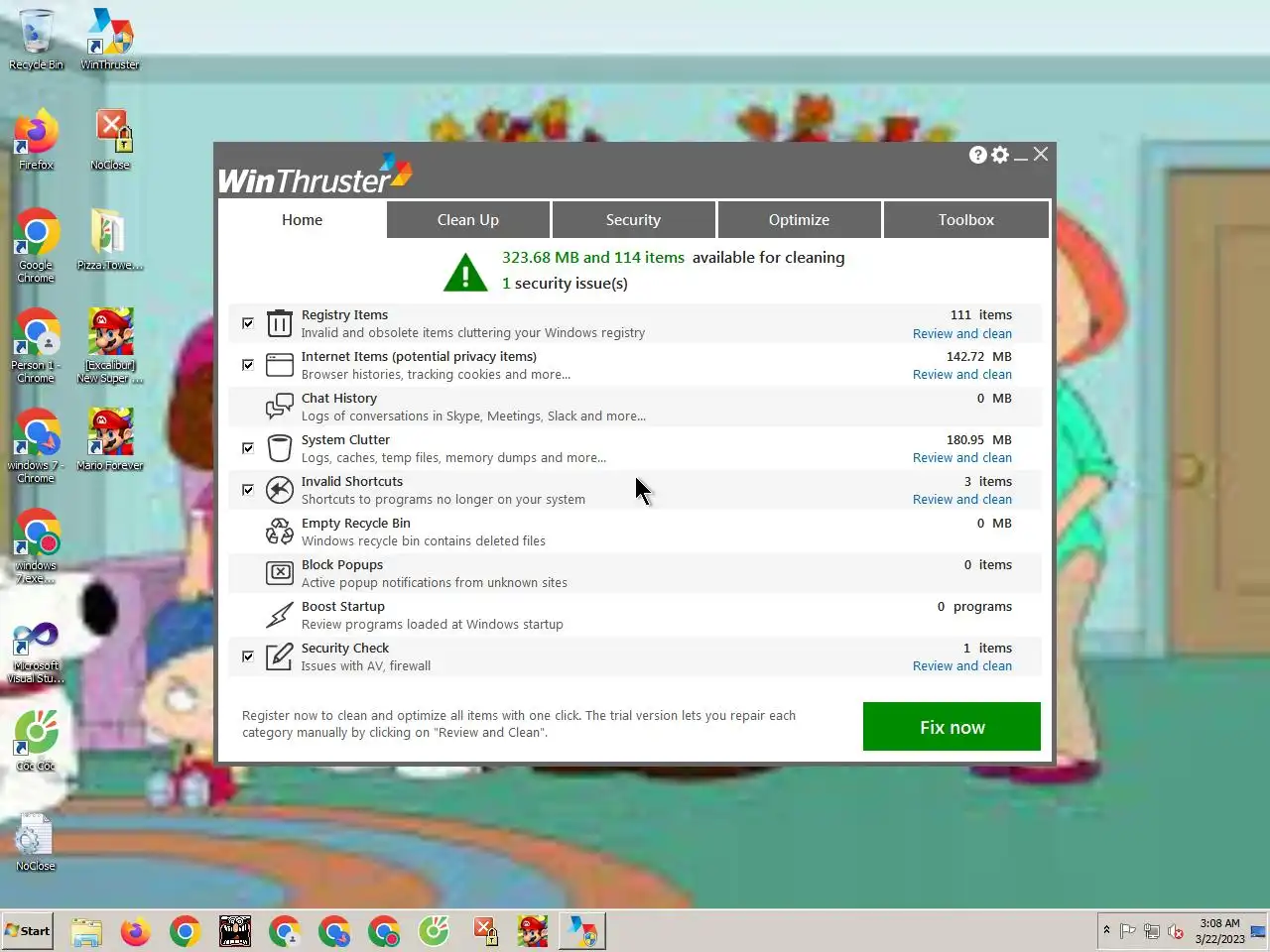Click Firefox icon in taskbar

pyautogui.click(x=136, y=931)
